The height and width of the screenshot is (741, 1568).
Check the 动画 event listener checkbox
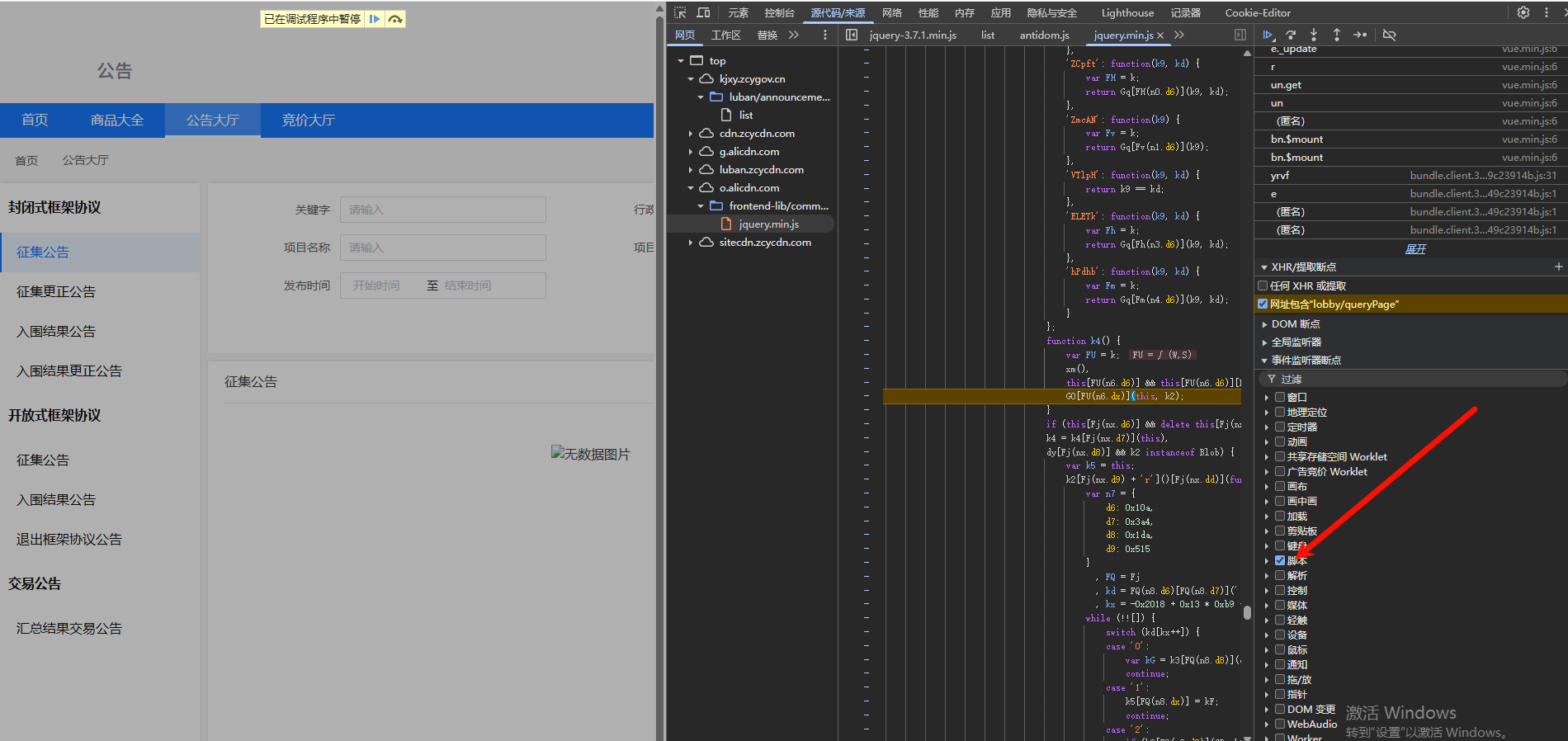point(1280,441)
